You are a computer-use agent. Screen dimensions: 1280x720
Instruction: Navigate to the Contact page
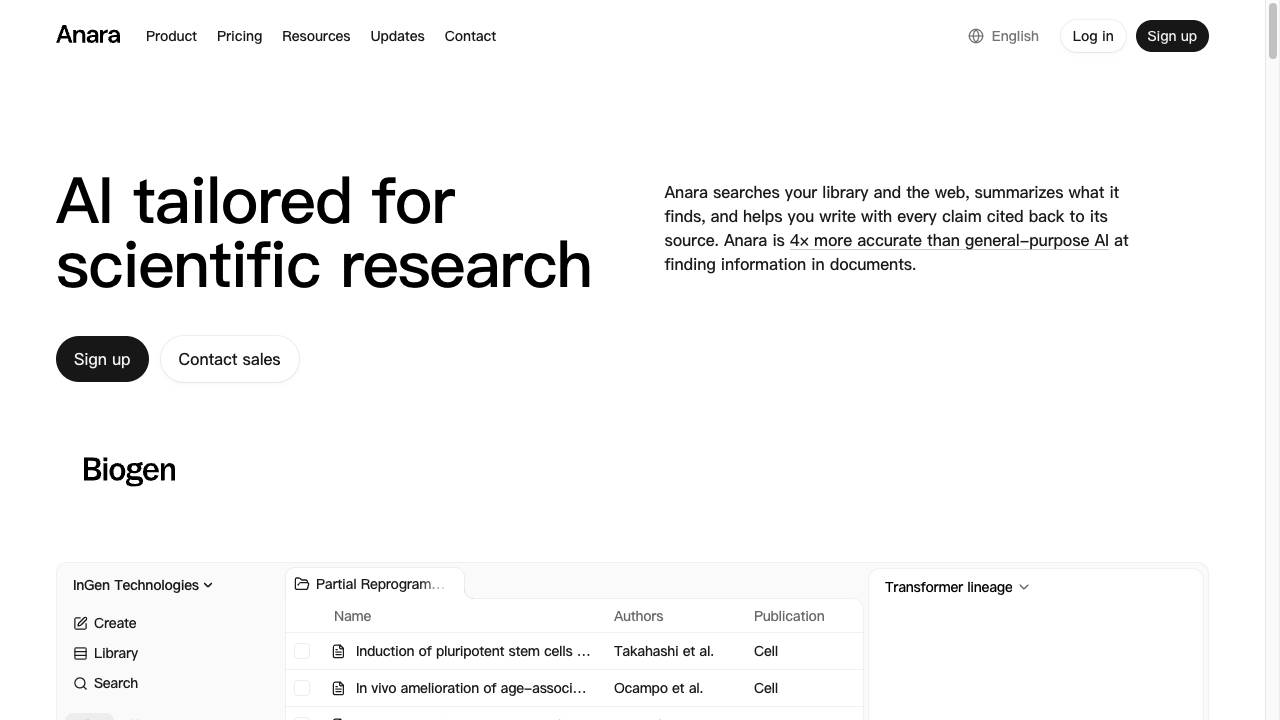(x=470, y=36)
